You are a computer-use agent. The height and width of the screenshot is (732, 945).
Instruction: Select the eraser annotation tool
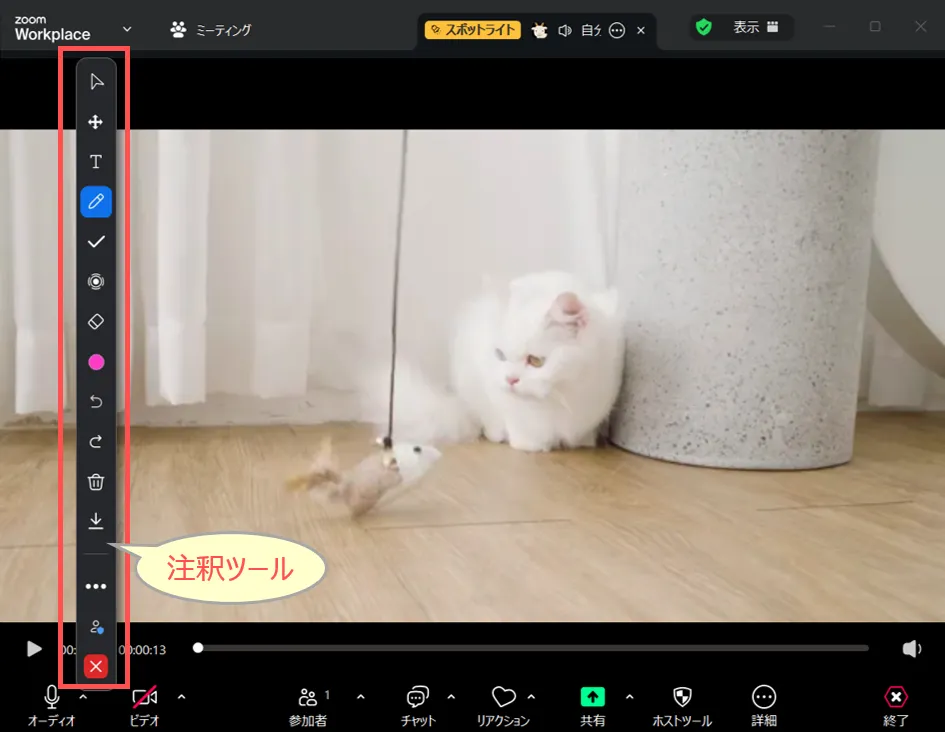point(96,322)
